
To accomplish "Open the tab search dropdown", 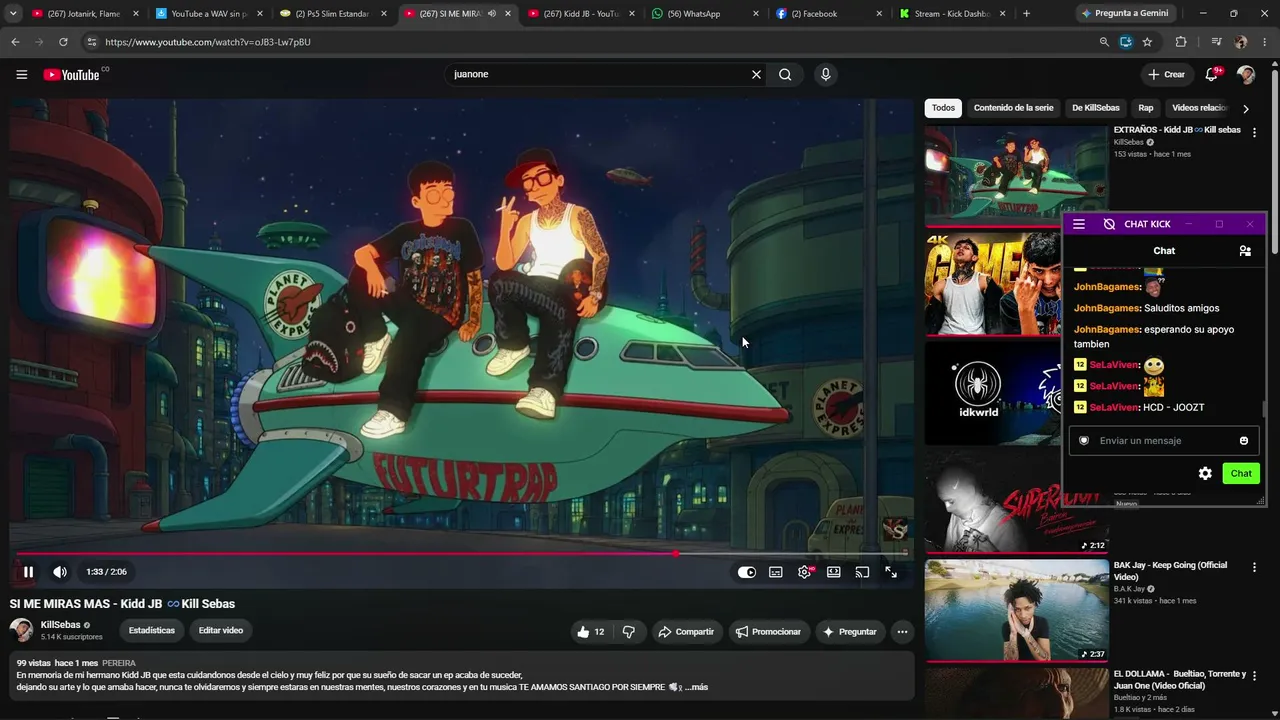I will (x=13, y=14).
